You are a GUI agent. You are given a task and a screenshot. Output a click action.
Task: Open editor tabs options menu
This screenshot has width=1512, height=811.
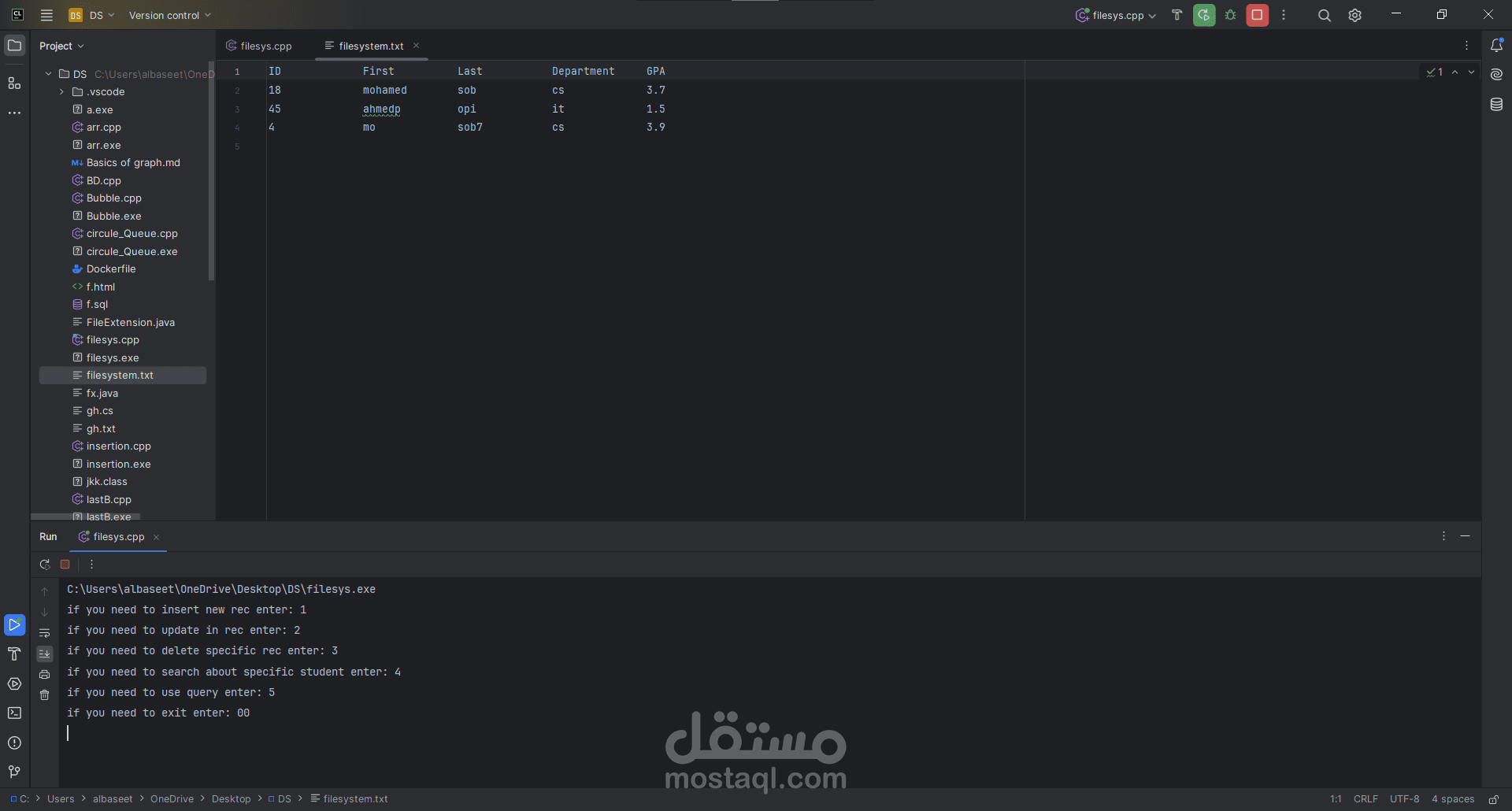[x=1466, y=46]
